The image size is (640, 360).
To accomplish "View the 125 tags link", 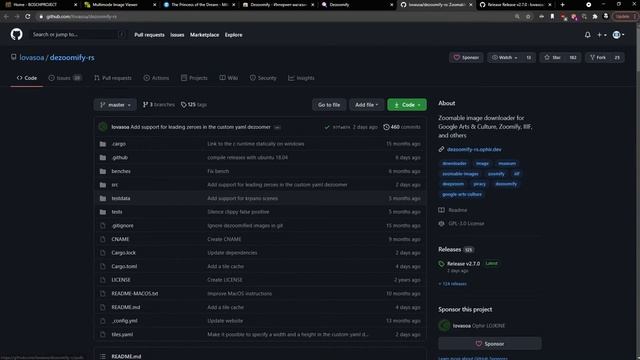I will point(194,105).
